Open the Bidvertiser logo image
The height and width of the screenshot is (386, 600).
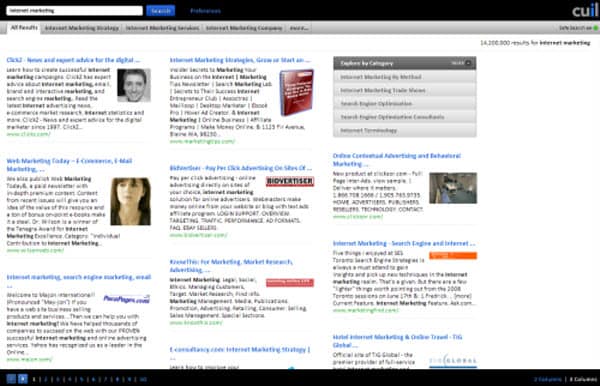[x=290, y=181]
